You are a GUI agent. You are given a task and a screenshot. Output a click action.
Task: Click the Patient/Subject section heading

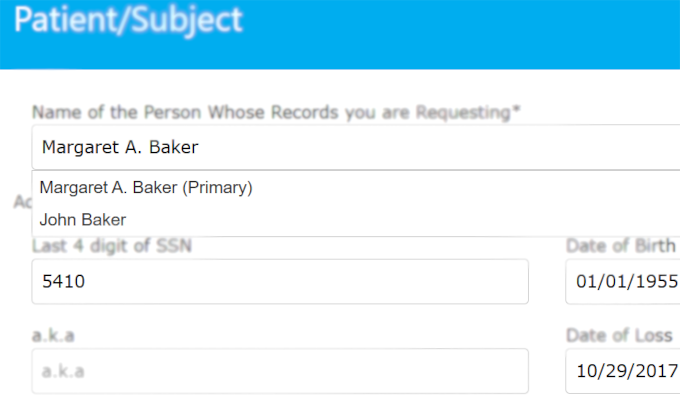(x=128, y=20)
